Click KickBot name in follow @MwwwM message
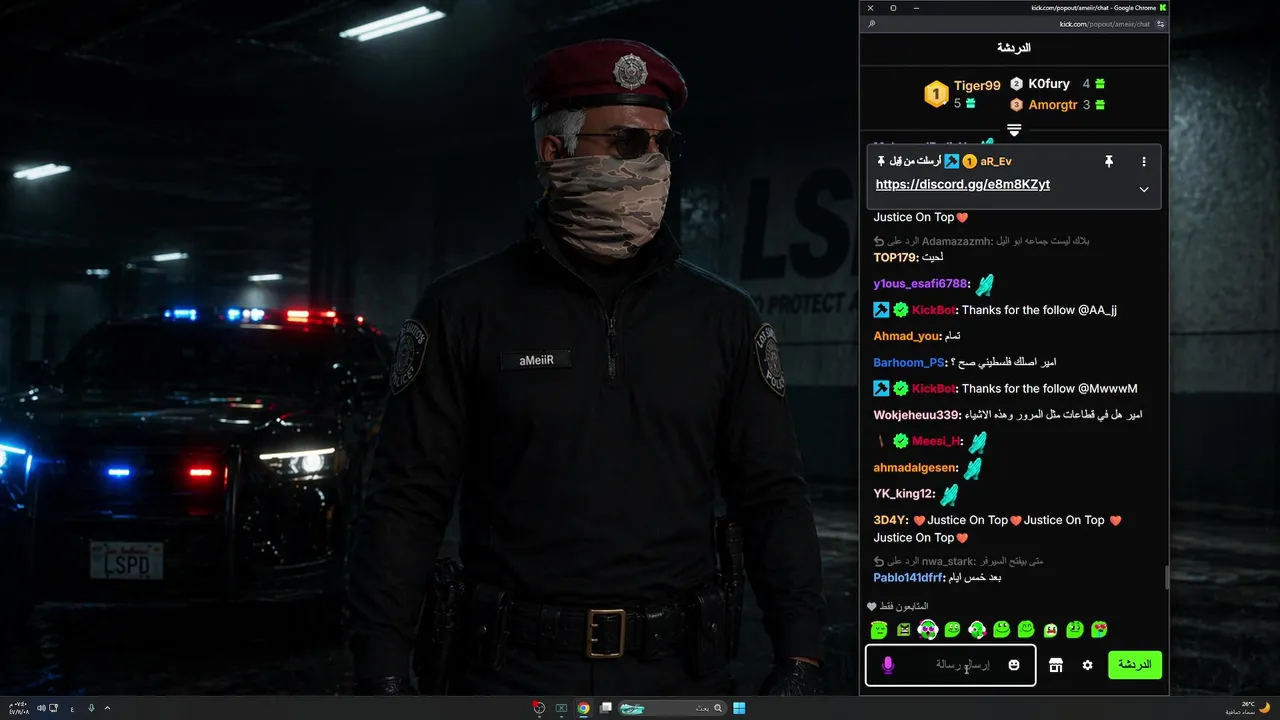Screen dimensions: 1280x720 point(934,388)
